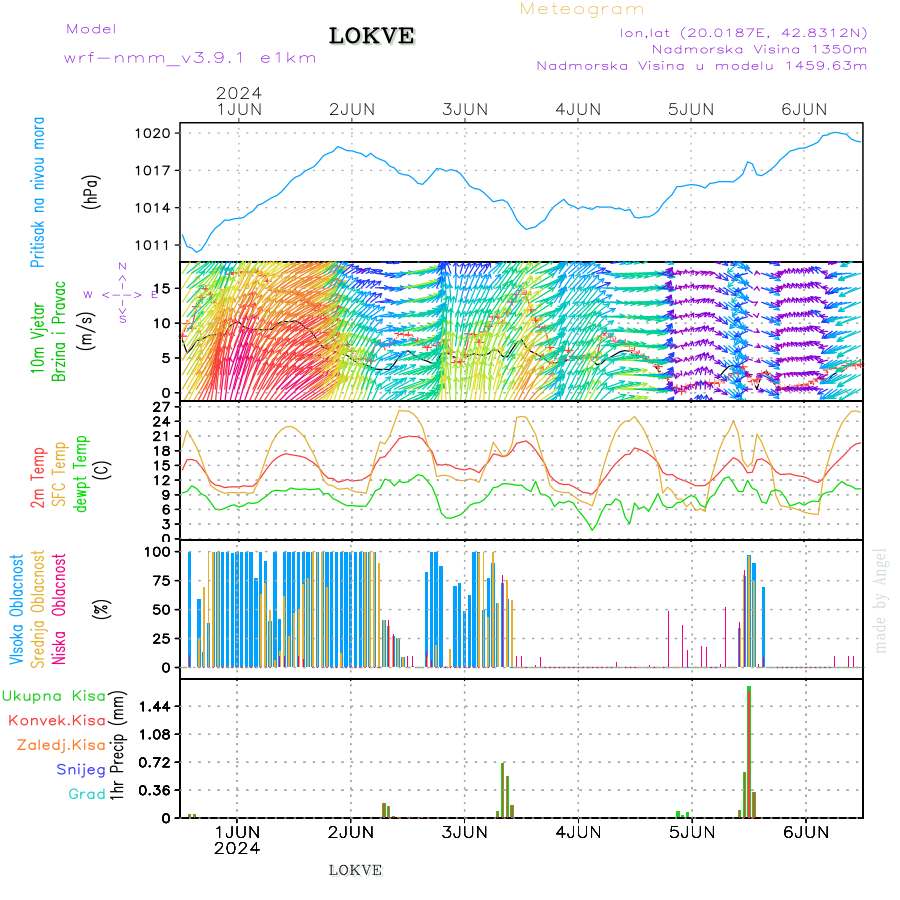Click the 1.44 precipitation tick value

click(155, 707)
